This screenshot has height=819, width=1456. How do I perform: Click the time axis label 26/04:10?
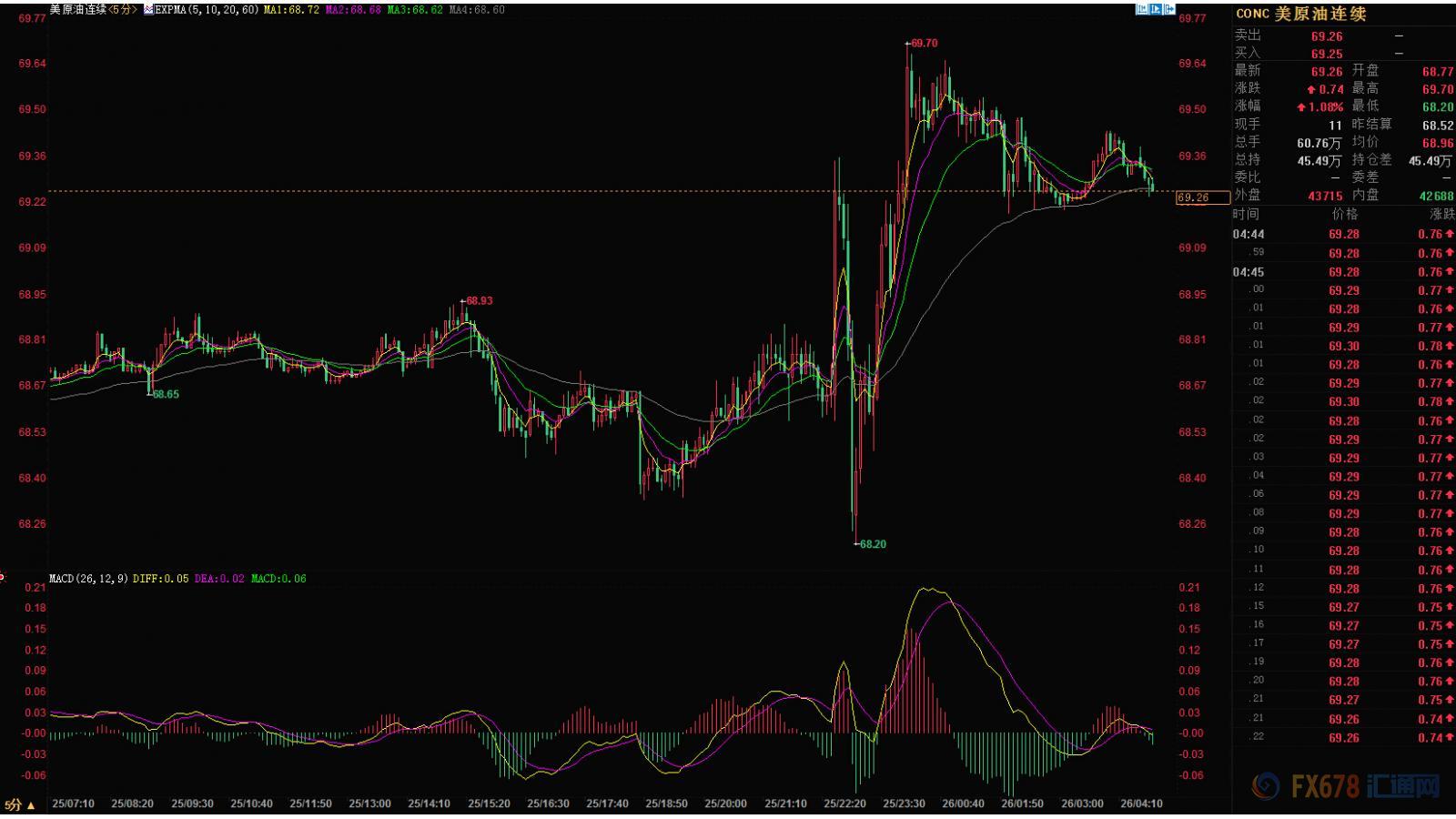[x=1141, y=804]
